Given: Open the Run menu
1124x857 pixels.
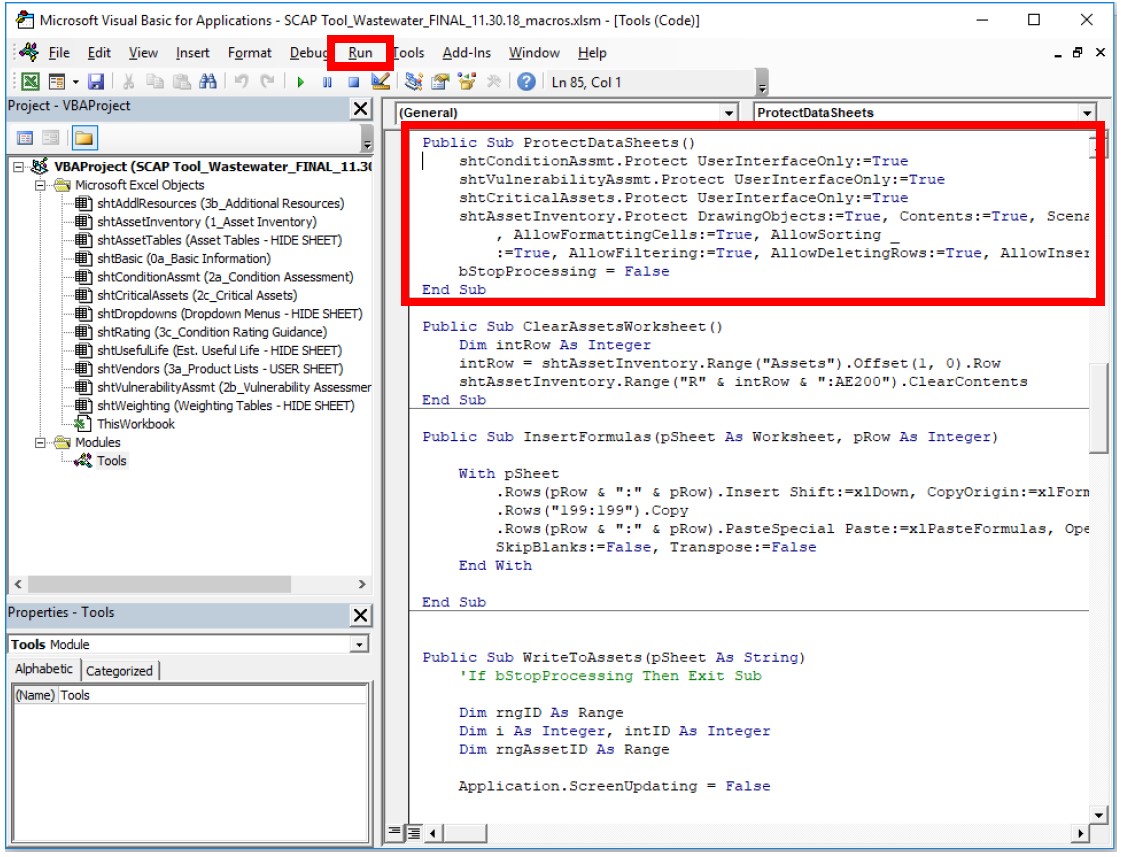Looking at the screenshot, I should [x=360, y=53].
